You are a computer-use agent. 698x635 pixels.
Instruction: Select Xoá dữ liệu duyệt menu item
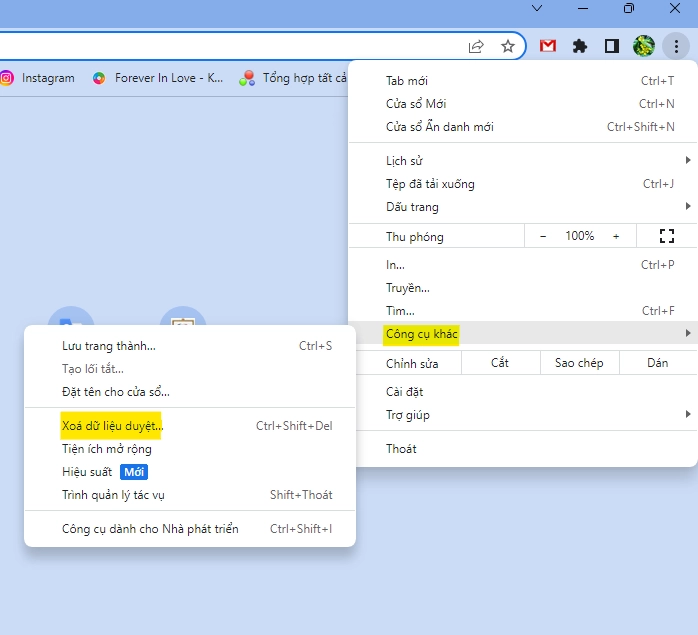(112, 426)
